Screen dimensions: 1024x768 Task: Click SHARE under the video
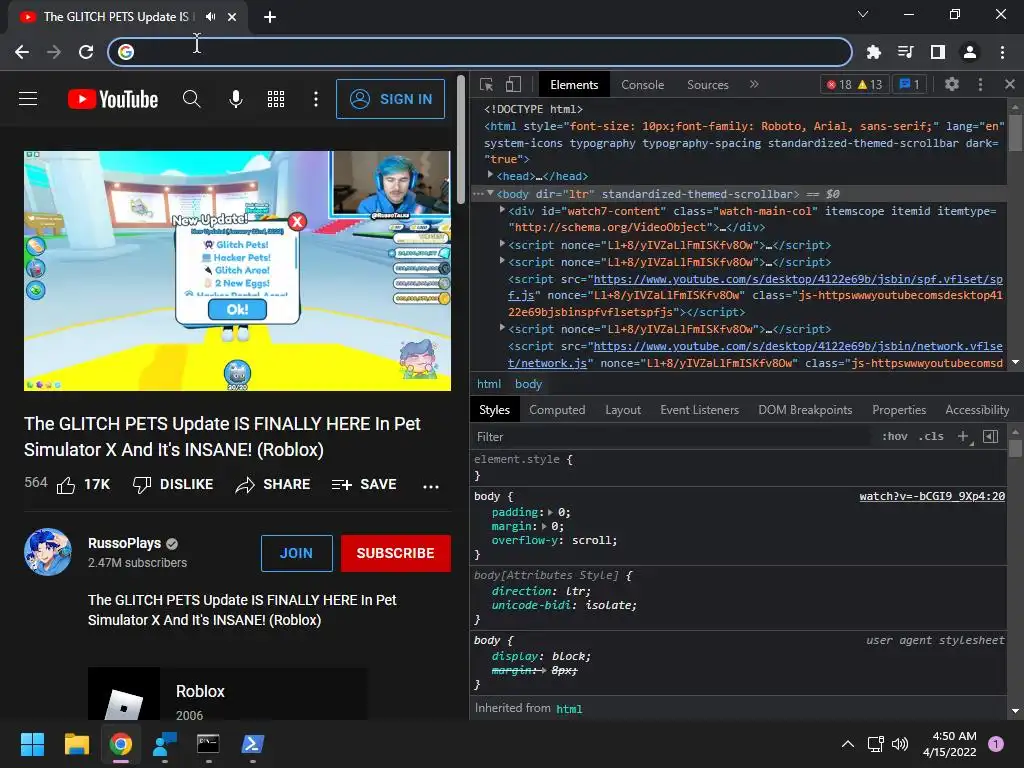coord(273,485)
